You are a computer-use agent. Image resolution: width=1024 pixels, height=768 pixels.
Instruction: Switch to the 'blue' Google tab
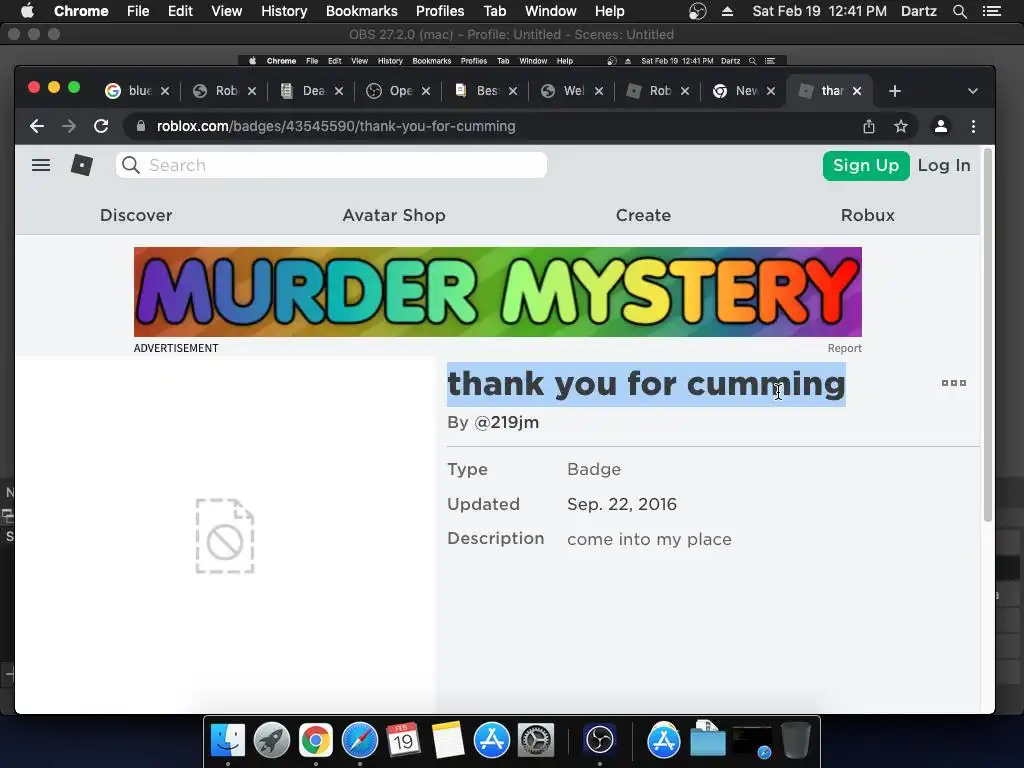[129, 91]
